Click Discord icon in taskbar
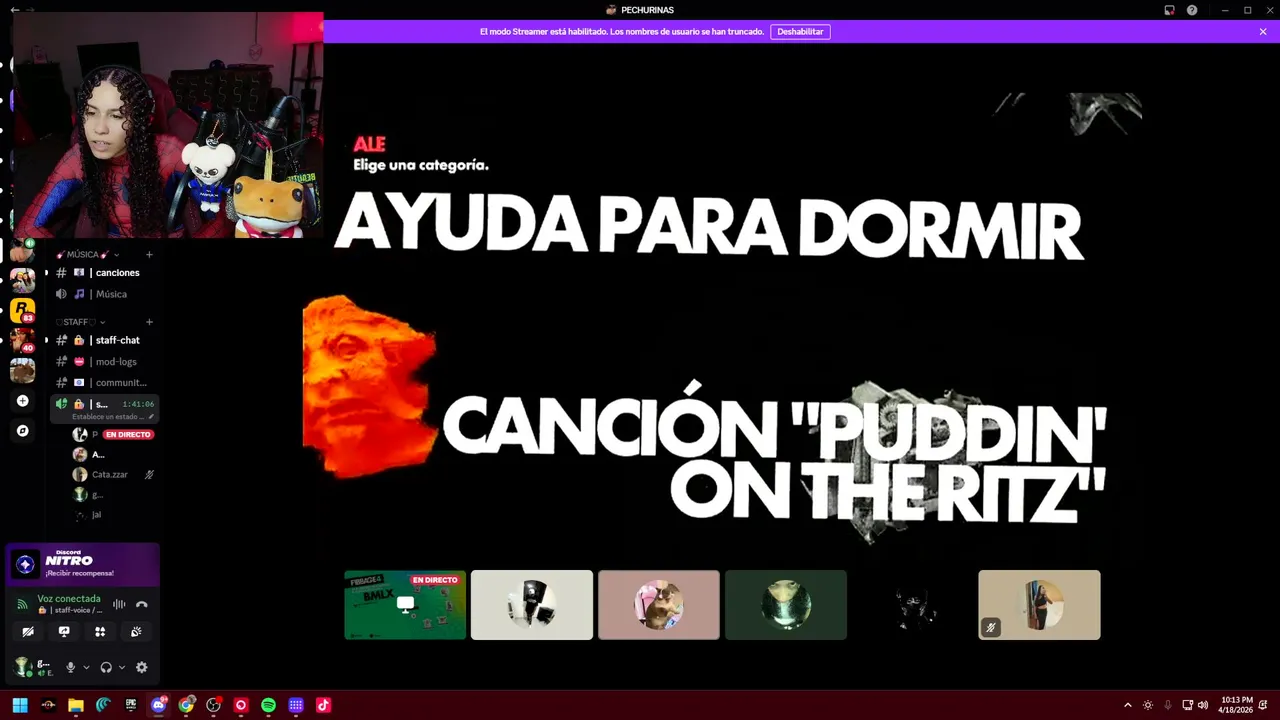This screenshot has height=720, width=1280. tap(158, 705)
